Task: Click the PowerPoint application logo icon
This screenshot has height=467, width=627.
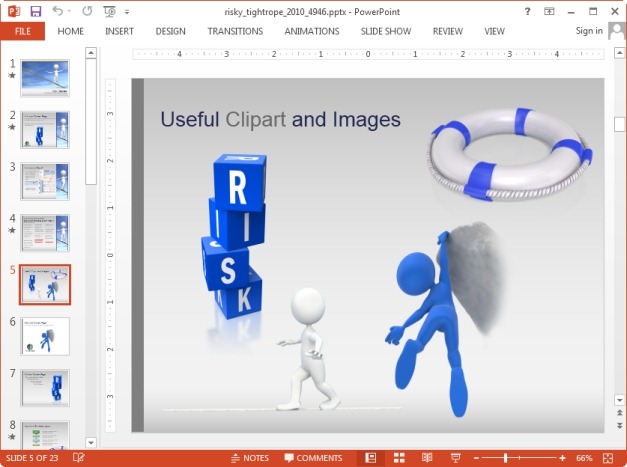Action: pos(14,11)
